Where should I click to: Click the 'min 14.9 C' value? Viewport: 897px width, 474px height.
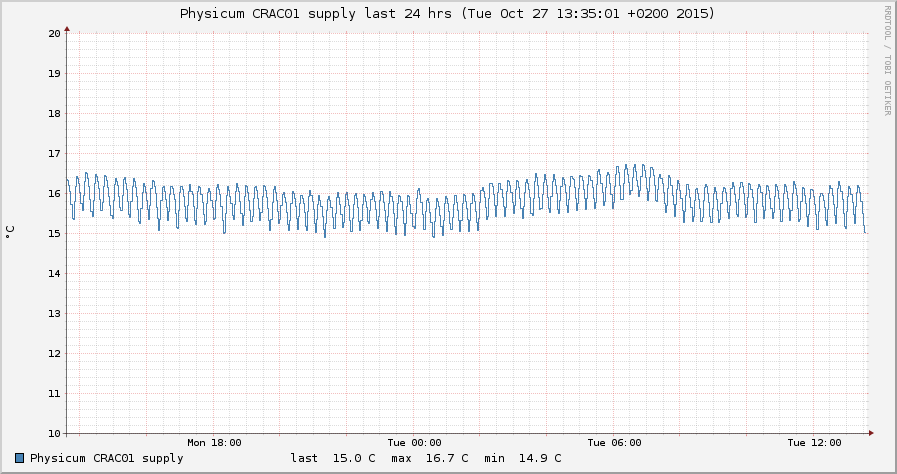point(523,458)
